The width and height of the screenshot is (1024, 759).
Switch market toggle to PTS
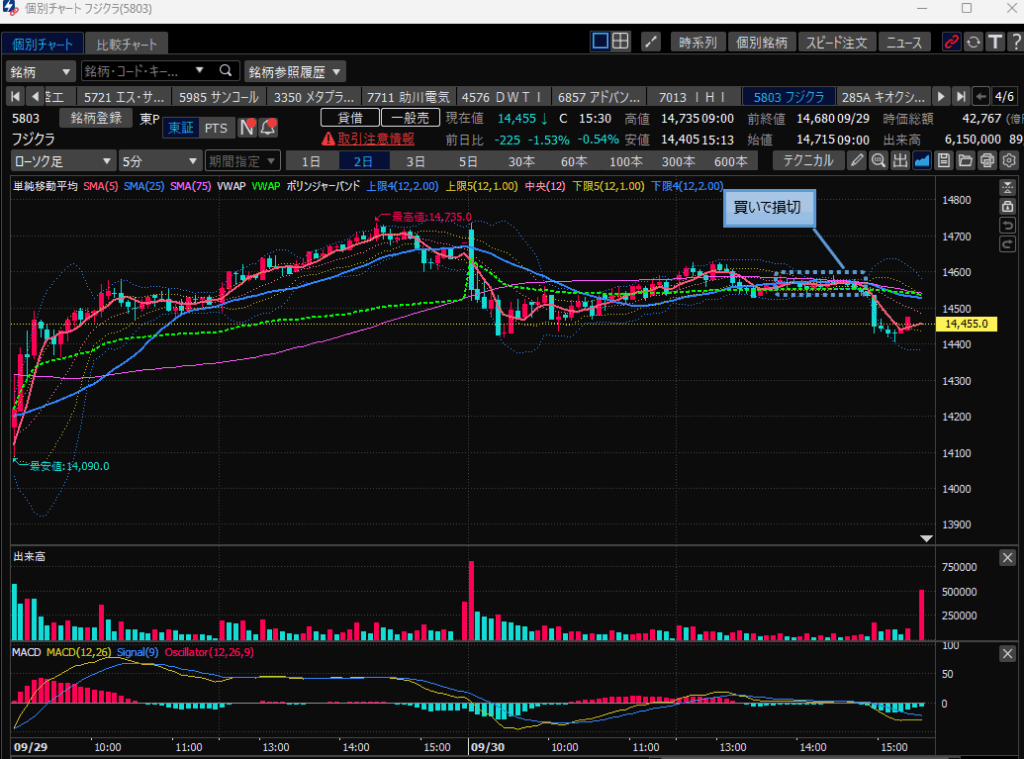[216, 128]
